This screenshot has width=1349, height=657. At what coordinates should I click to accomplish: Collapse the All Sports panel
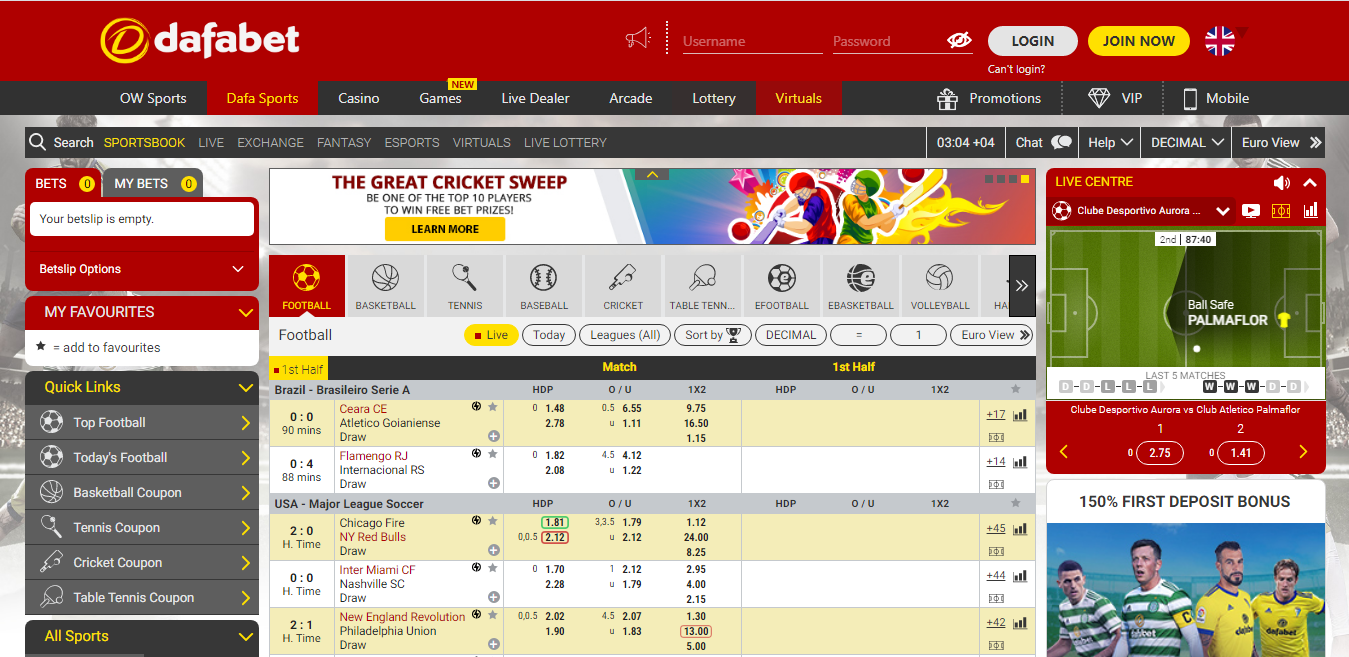pos(246,637)
